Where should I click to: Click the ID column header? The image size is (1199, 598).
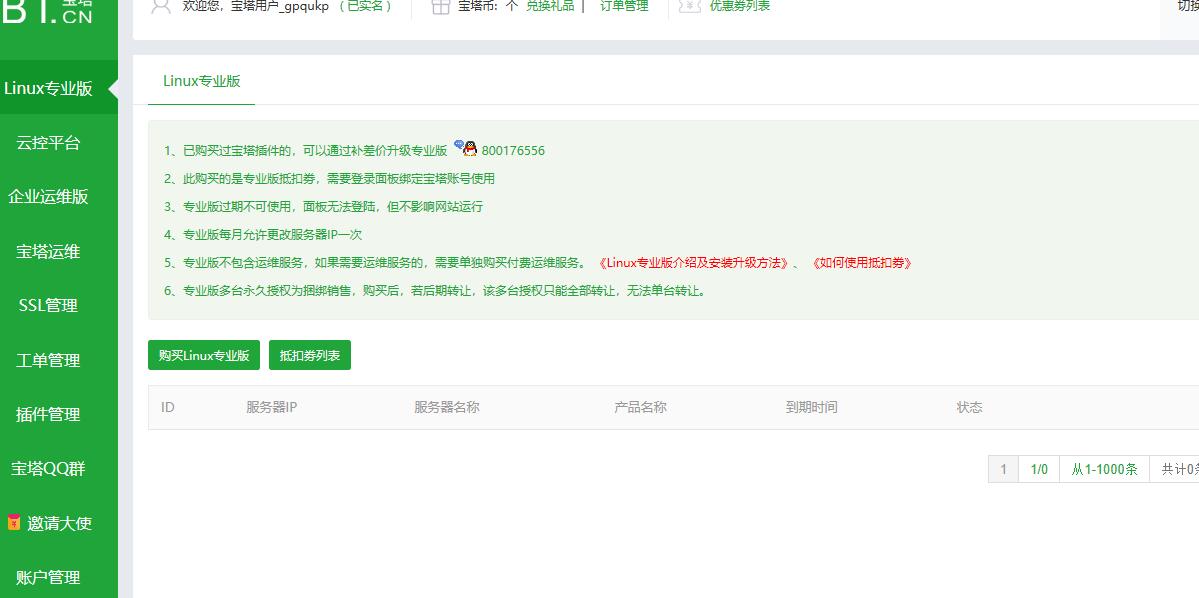[x=167, y=407]
